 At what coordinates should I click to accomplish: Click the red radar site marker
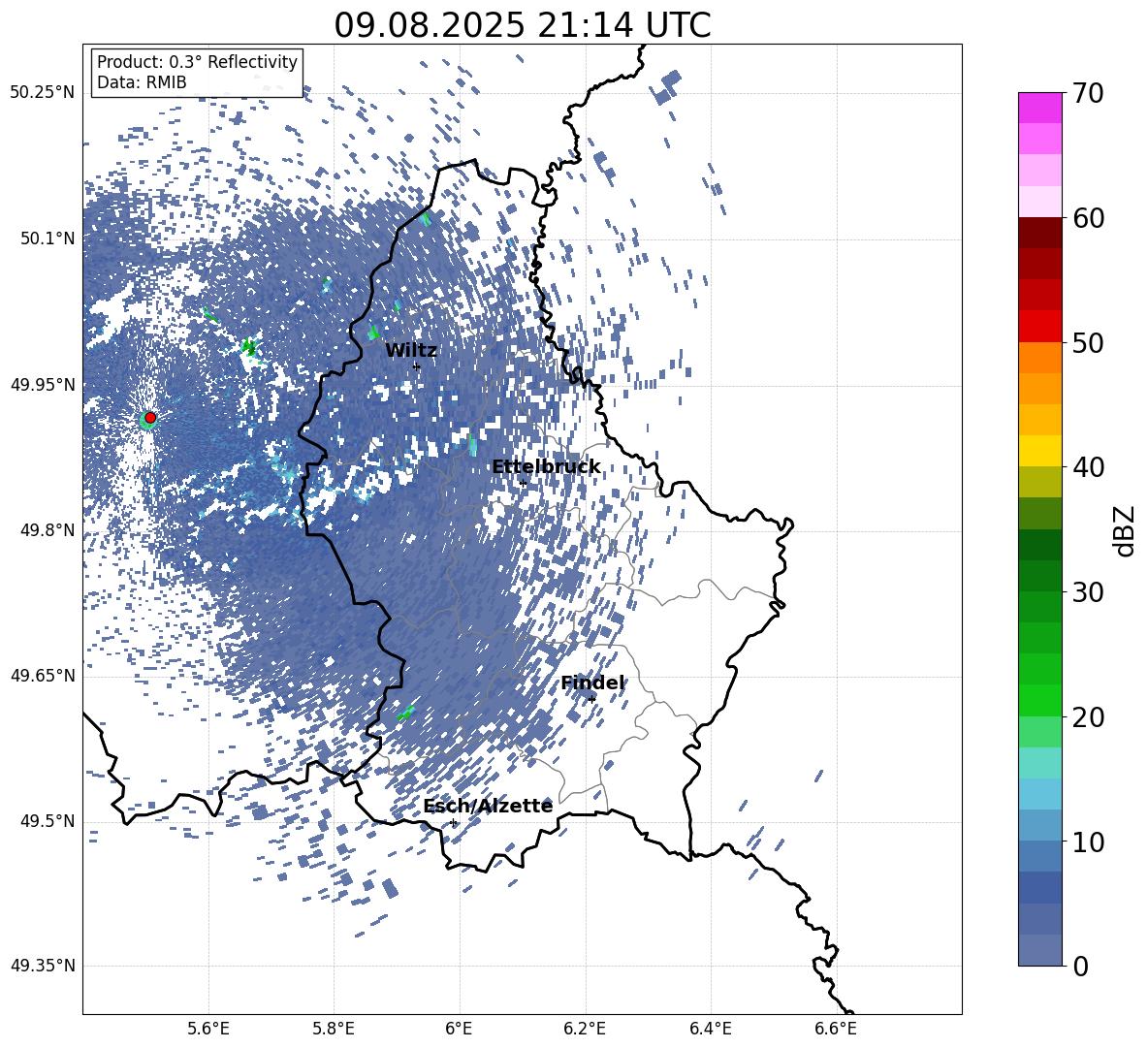point(150,418)
